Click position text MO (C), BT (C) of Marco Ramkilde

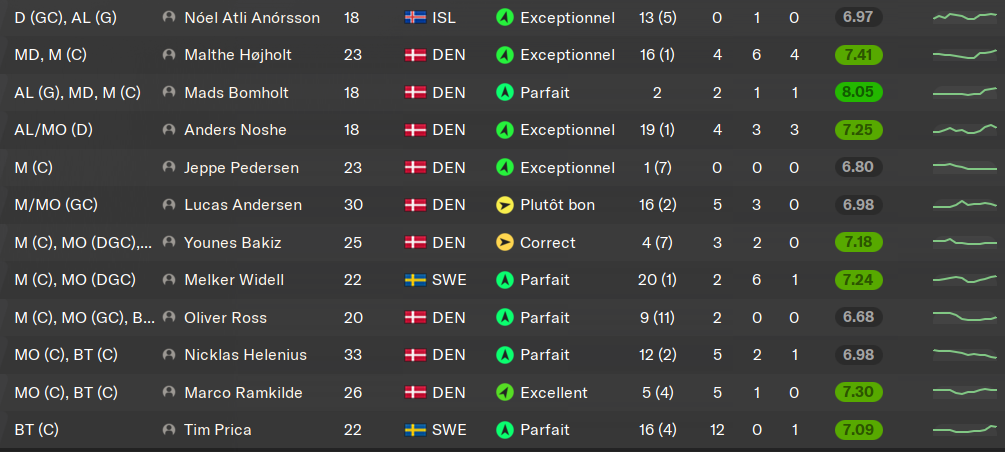[66, 392]
